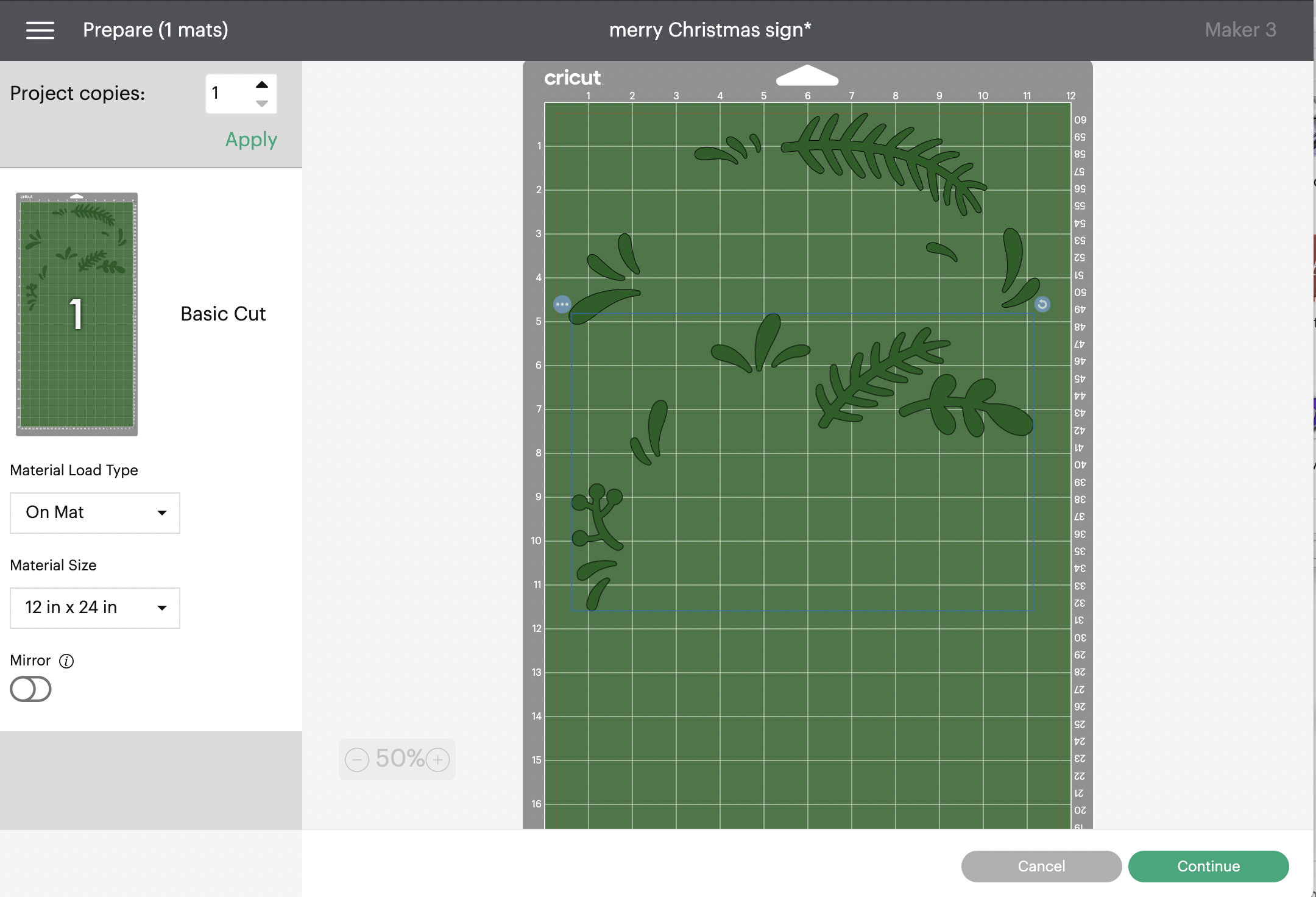Click the 50% zoom level indicator
This screenshot has height=897, width=1316.
pyautogui.click(x=398, y=759)
